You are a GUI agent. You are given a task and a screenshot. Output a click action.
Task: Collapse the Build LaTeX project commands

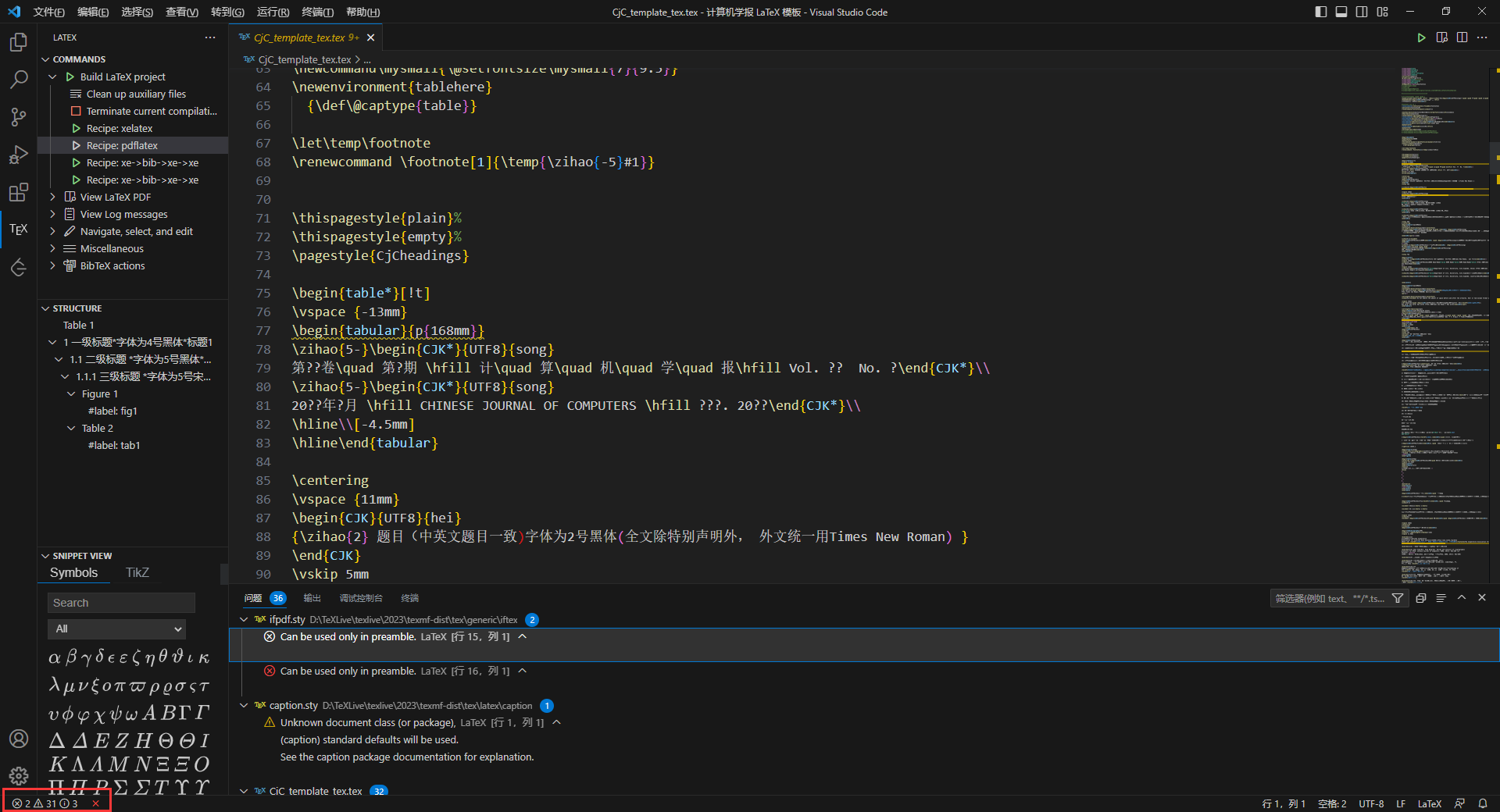tap(52, 76)
